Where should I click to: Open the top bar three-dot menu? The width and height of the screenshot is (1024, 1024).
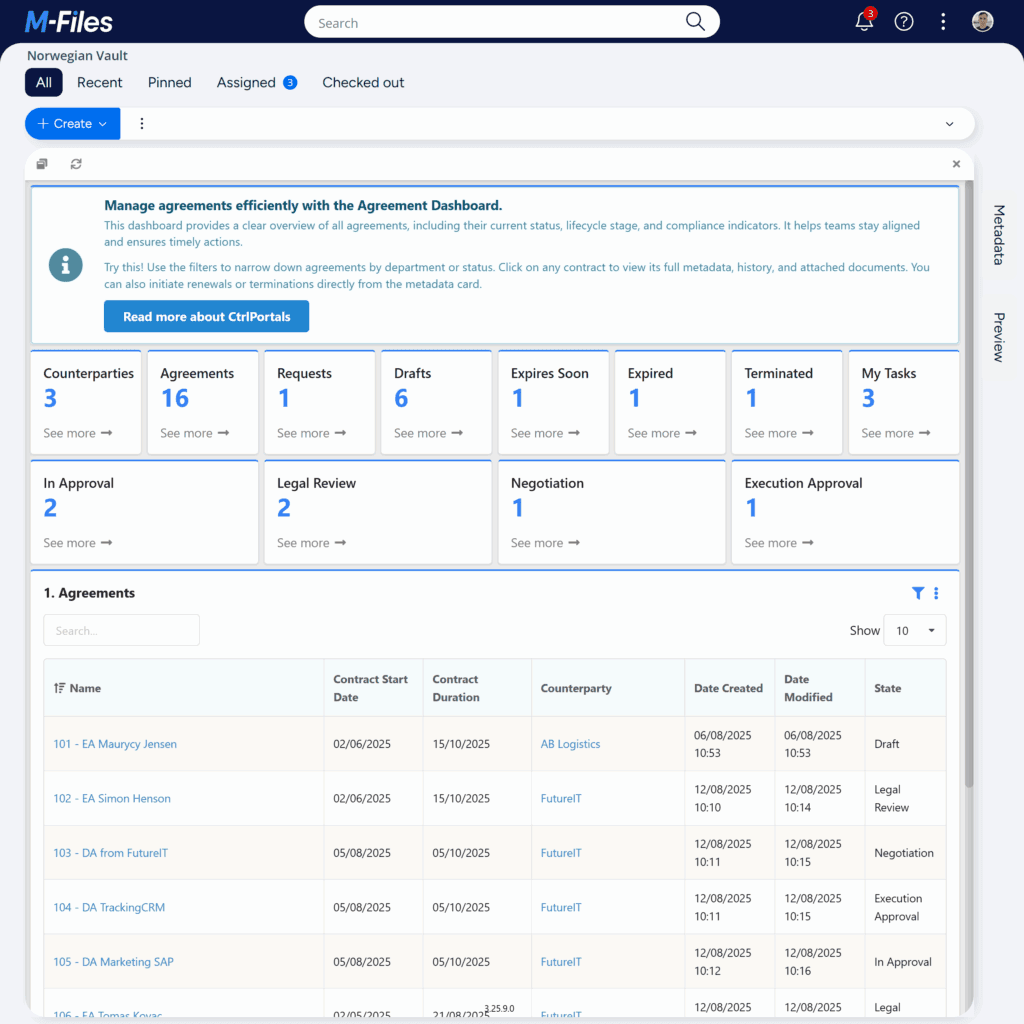pyautogui.click(x=943, y=22)
